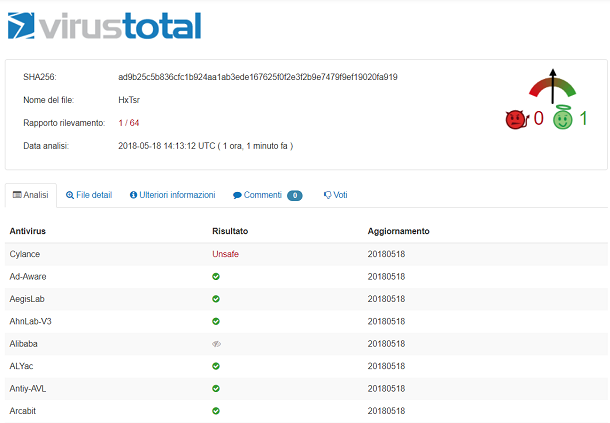Click the VirusTotal logo
Viewport: 610px width, 423px height.
[x=104, y=26]
